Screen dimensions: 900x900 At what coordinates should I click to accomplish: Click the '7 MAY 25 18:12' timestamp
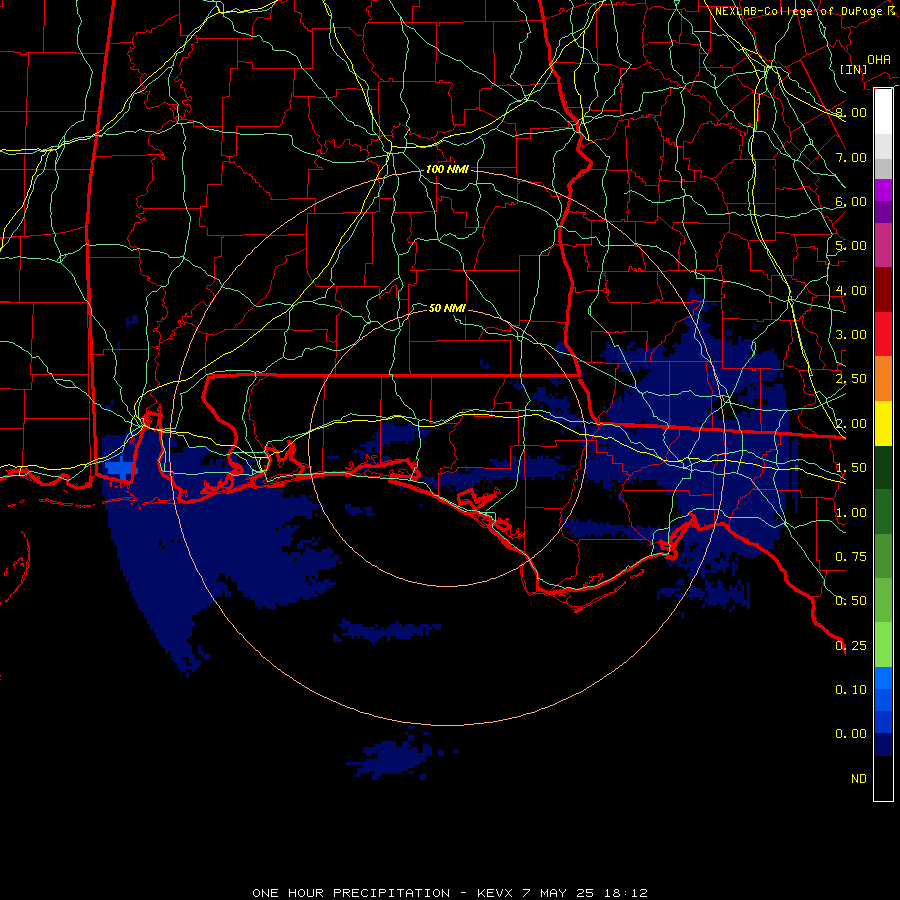(x=585, y=893)
